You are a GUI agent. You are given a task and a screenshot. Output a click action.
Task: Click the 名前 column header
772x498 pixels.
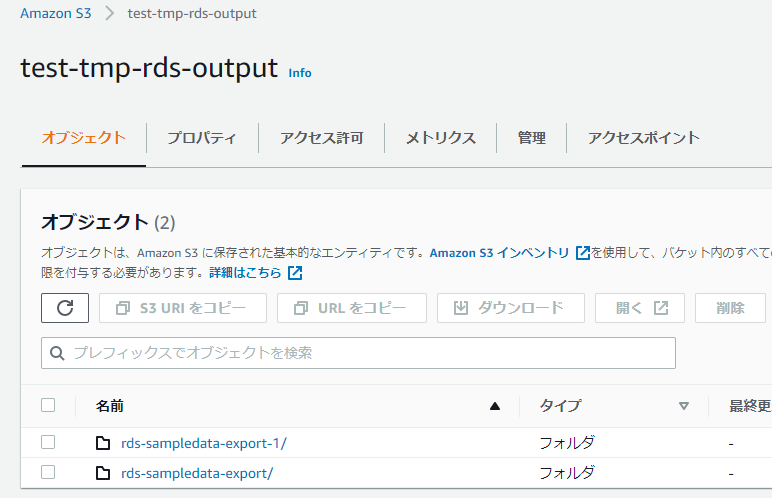(x=109, y=406)
